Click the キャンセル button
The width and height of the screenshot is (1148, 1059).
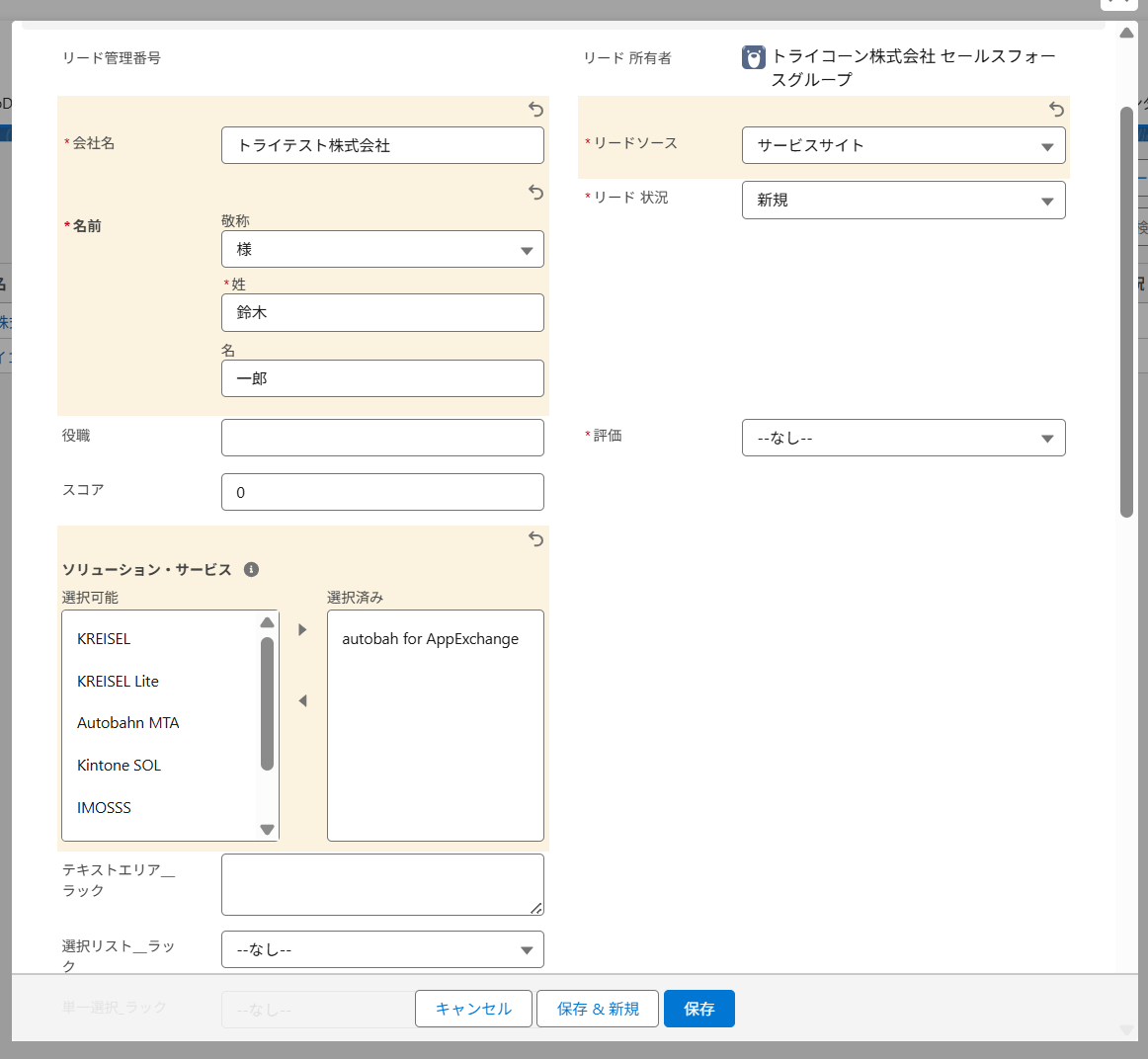(x=473, y=1009)
